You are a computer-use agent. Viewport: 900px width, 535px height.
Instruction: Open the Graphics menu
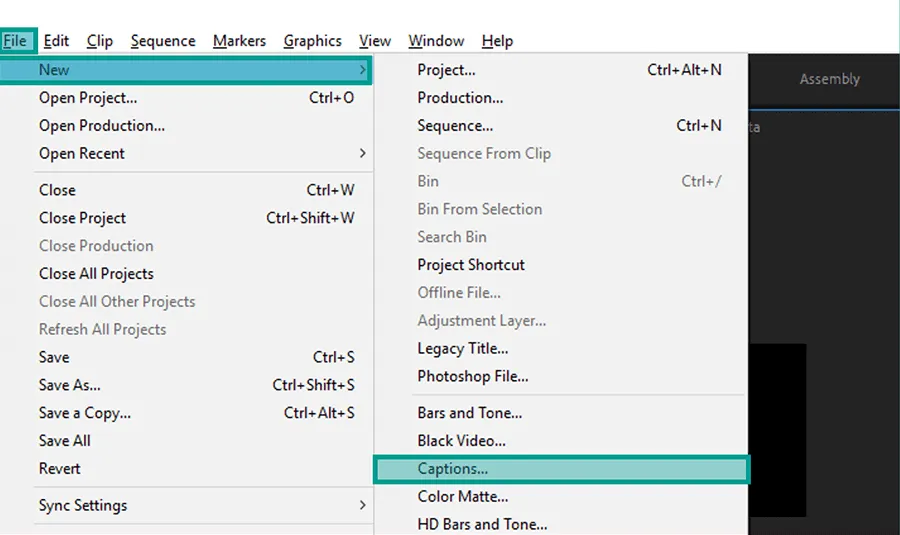[312, 41]
